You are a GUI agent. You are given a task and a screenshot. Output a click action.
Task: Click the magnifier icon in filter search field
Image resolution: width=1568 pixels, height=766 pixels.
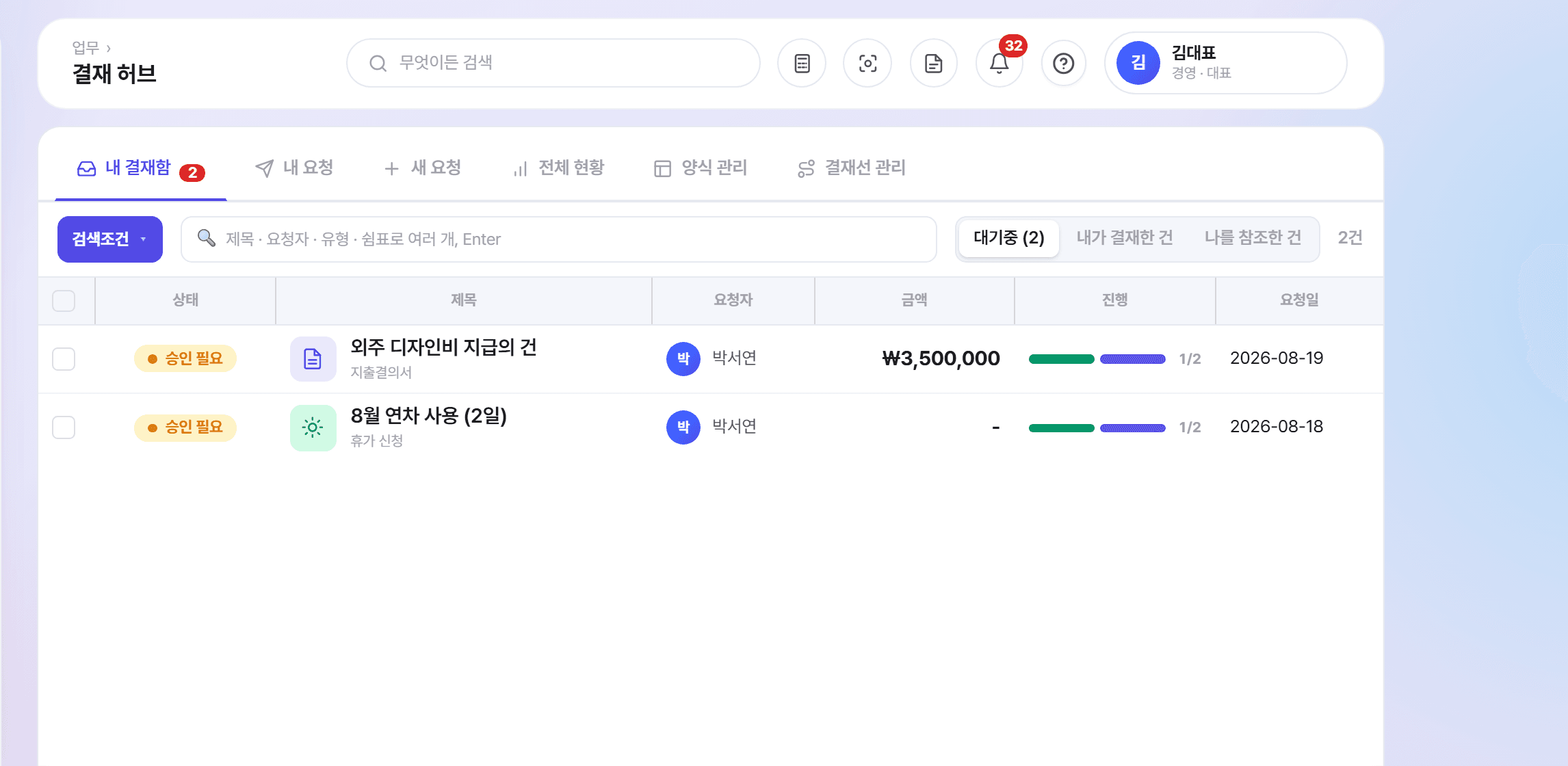[206, 238]
